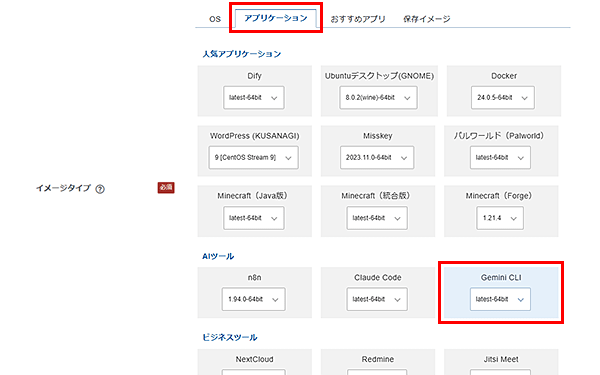Select the Gemini CLI card title
Screen dimensions: 600x375
pyautogui.click(x=501, y=277)
